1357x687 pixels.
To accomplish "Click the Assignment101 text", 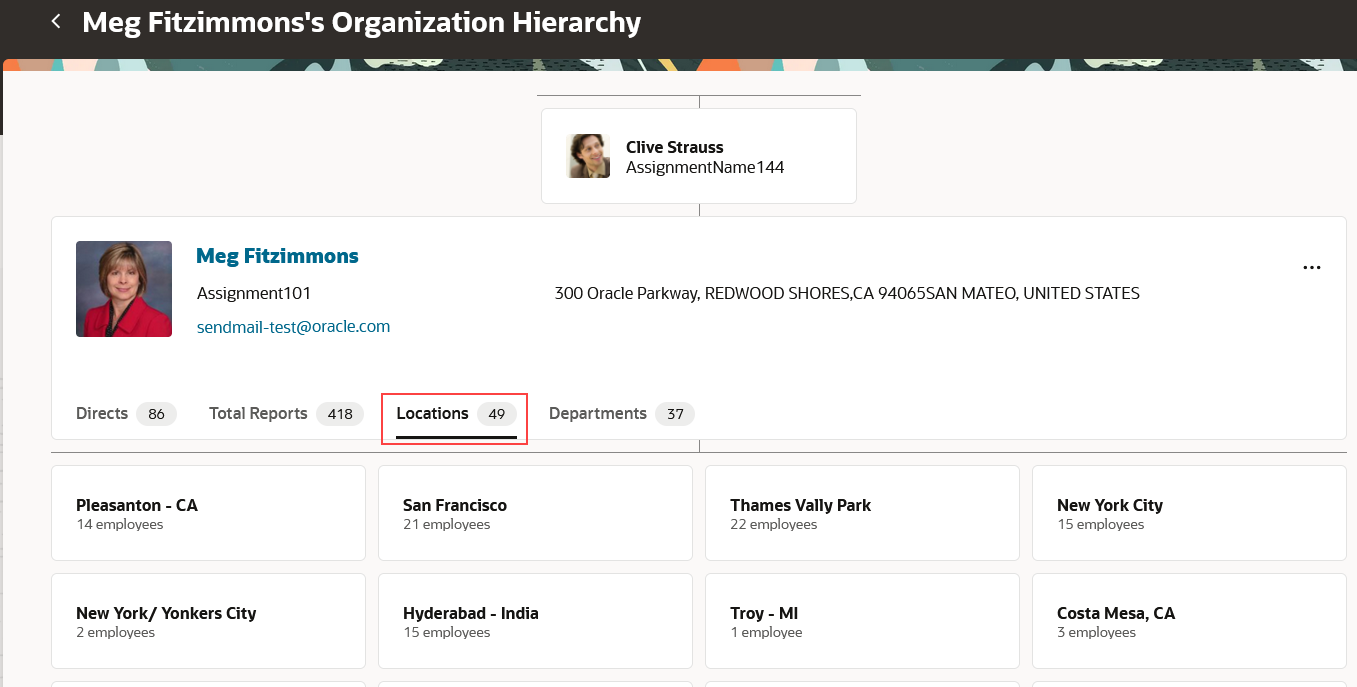I will click(x=254, y=293).
